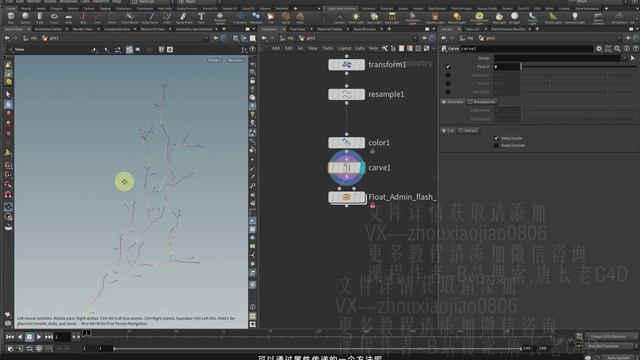640x360 pixels.
Task: Add a Spot Light from shelf
Action: point(373,17)
